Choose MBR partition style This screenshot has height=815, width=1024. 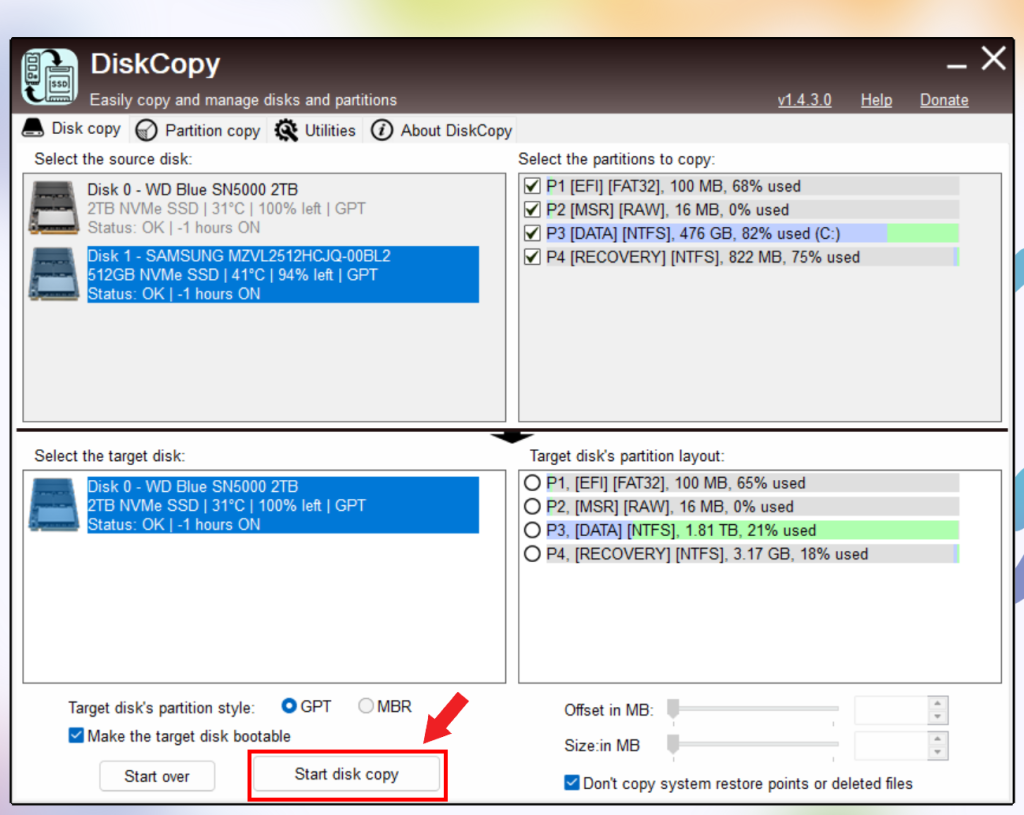pyautogui.click(x=366, y=706)
